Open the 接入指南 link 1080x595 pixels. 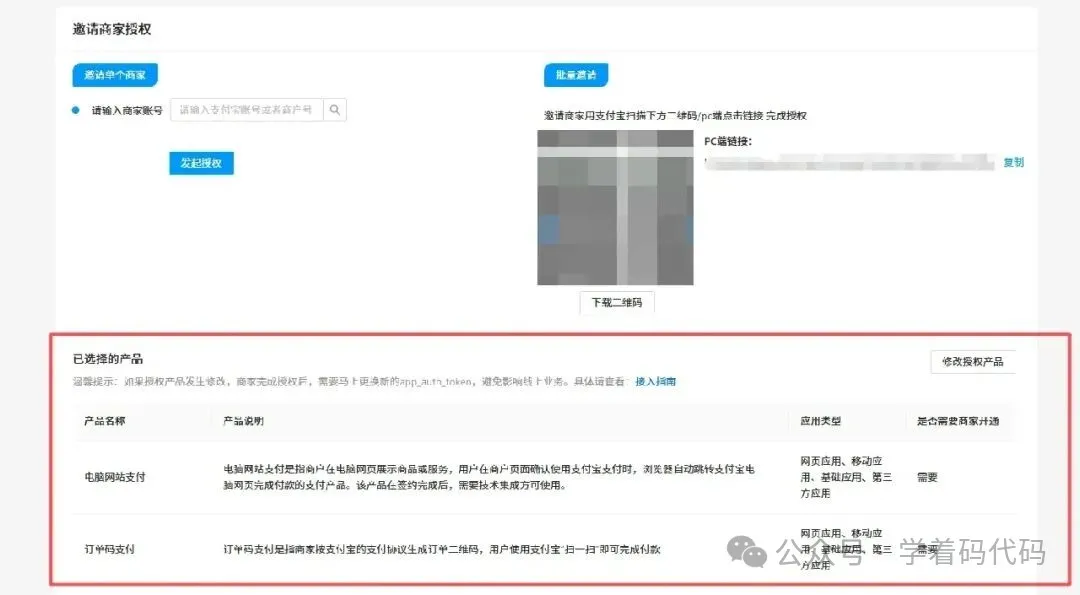(655, 381)
